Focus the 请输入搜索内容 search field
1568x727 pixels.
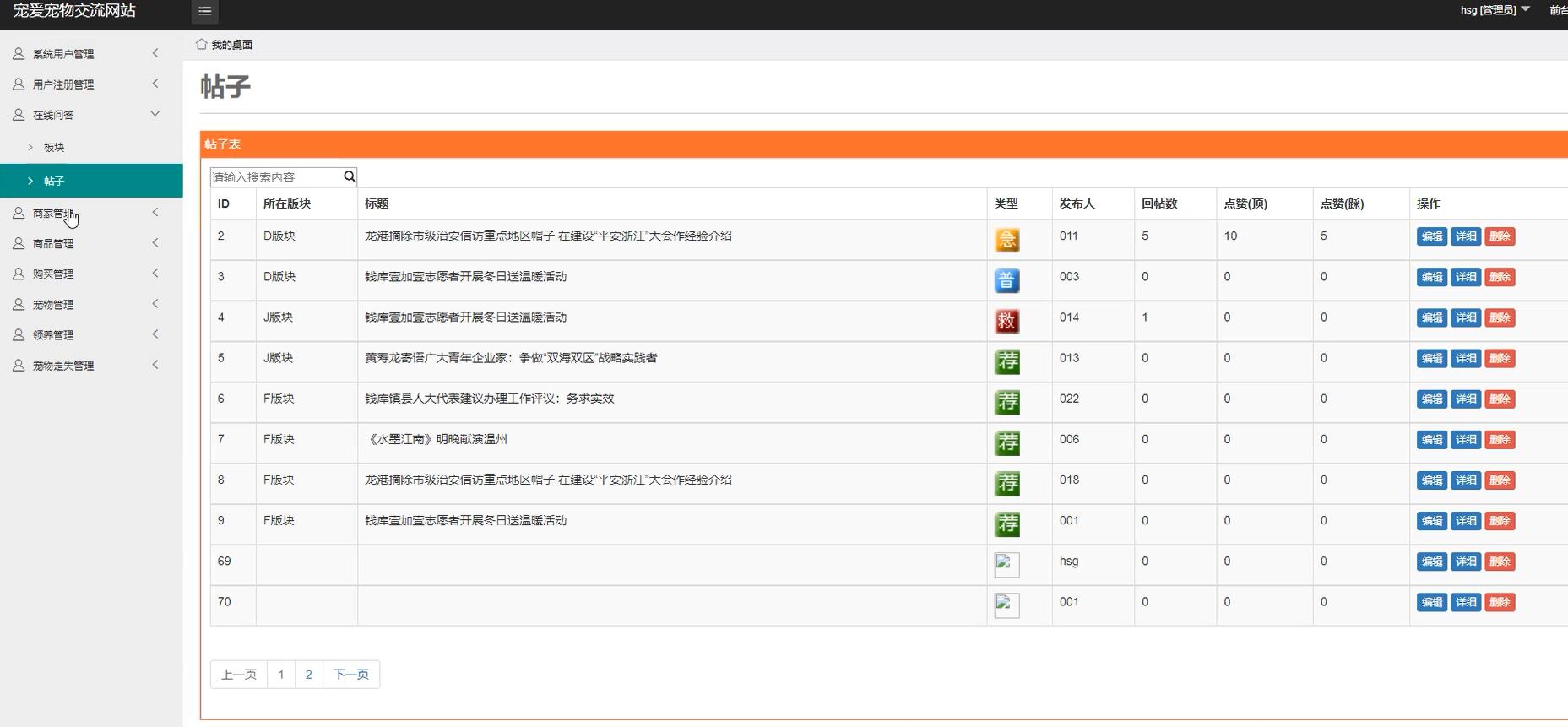click(x=276, y=176)
